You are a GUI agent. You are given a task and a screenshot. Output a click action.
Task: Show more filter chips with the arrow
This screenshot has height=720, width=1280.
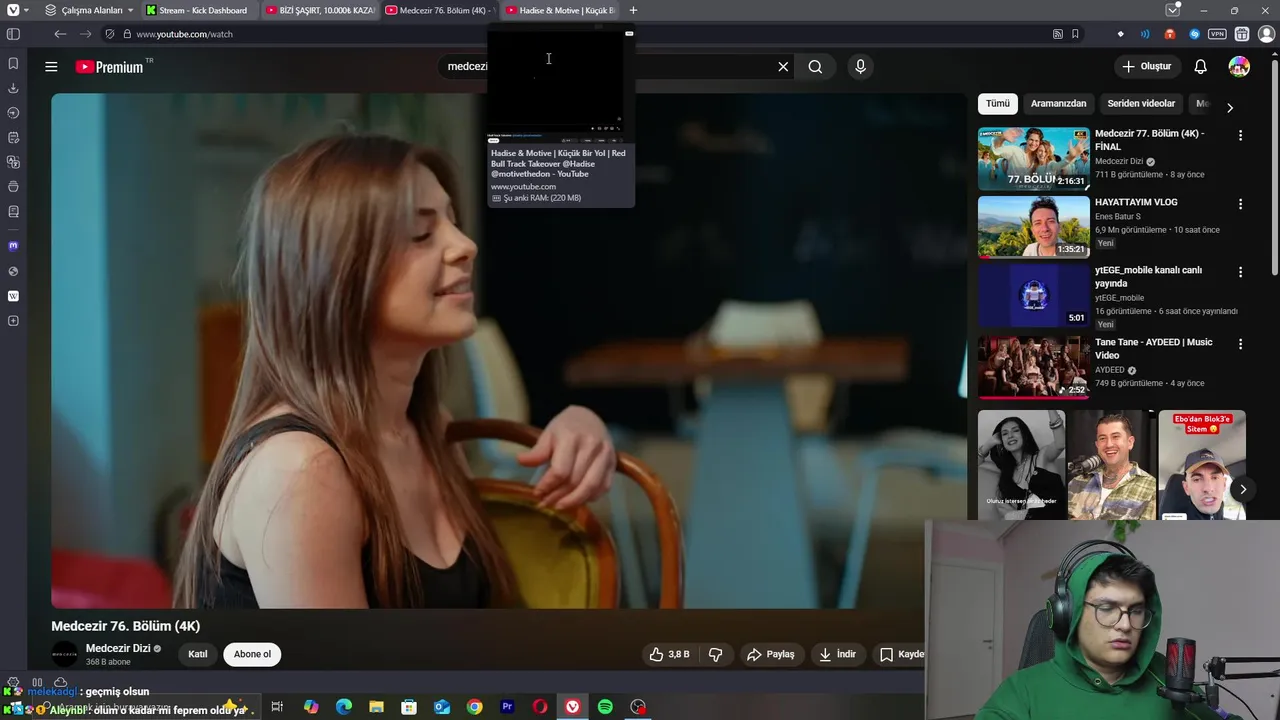(x=1230, y=107)
